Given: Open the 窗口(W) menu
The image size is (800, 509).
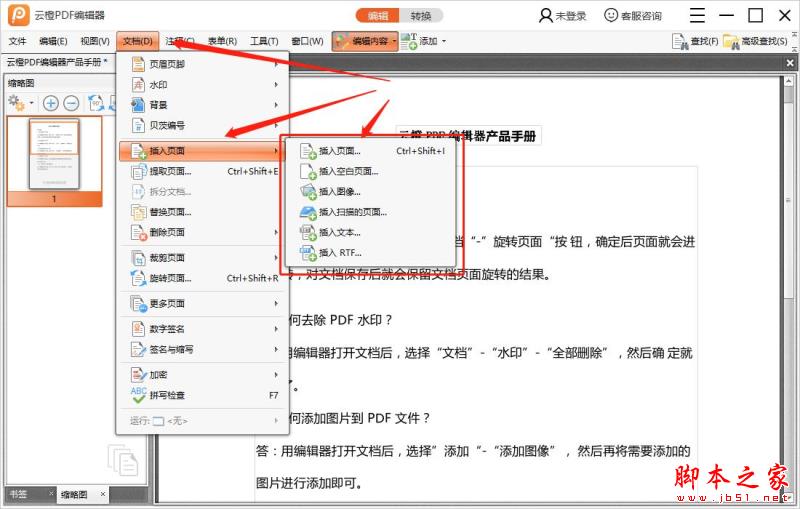Looking at the screenshot, I should [307, 41].
